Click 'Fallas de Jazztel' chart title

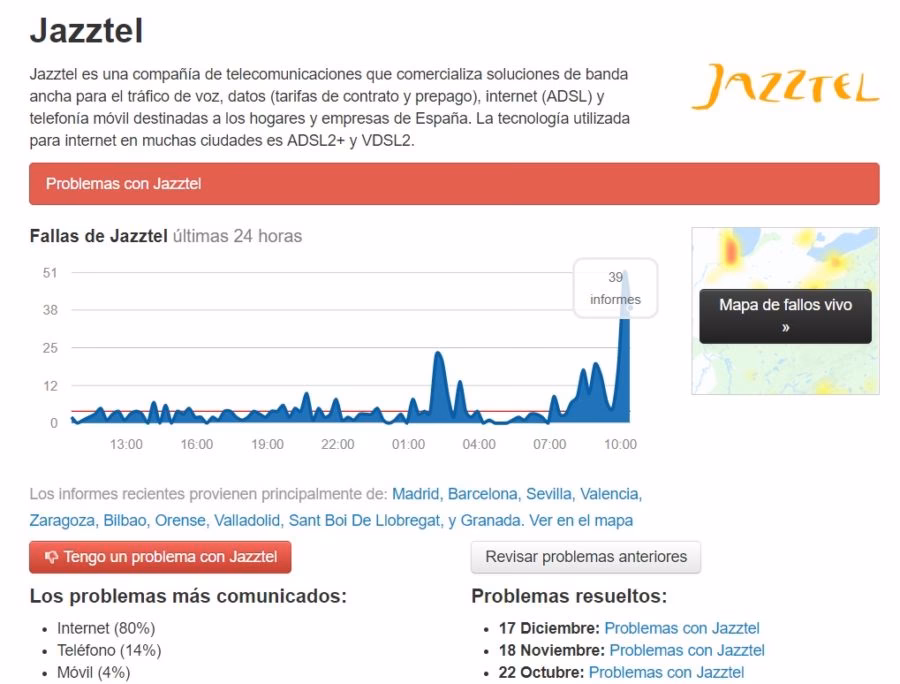98,236
